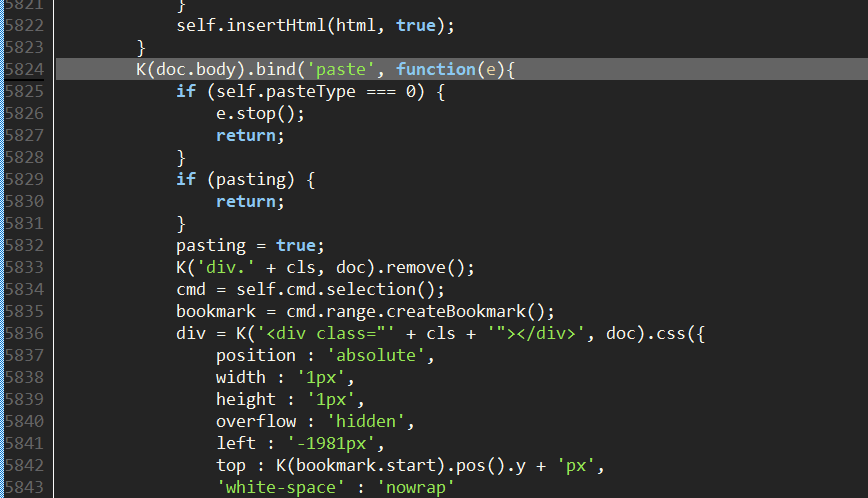Click line number 5832 in the gutter
The height and width of the screenshot is (498, 868).
[x=24, y=245]
